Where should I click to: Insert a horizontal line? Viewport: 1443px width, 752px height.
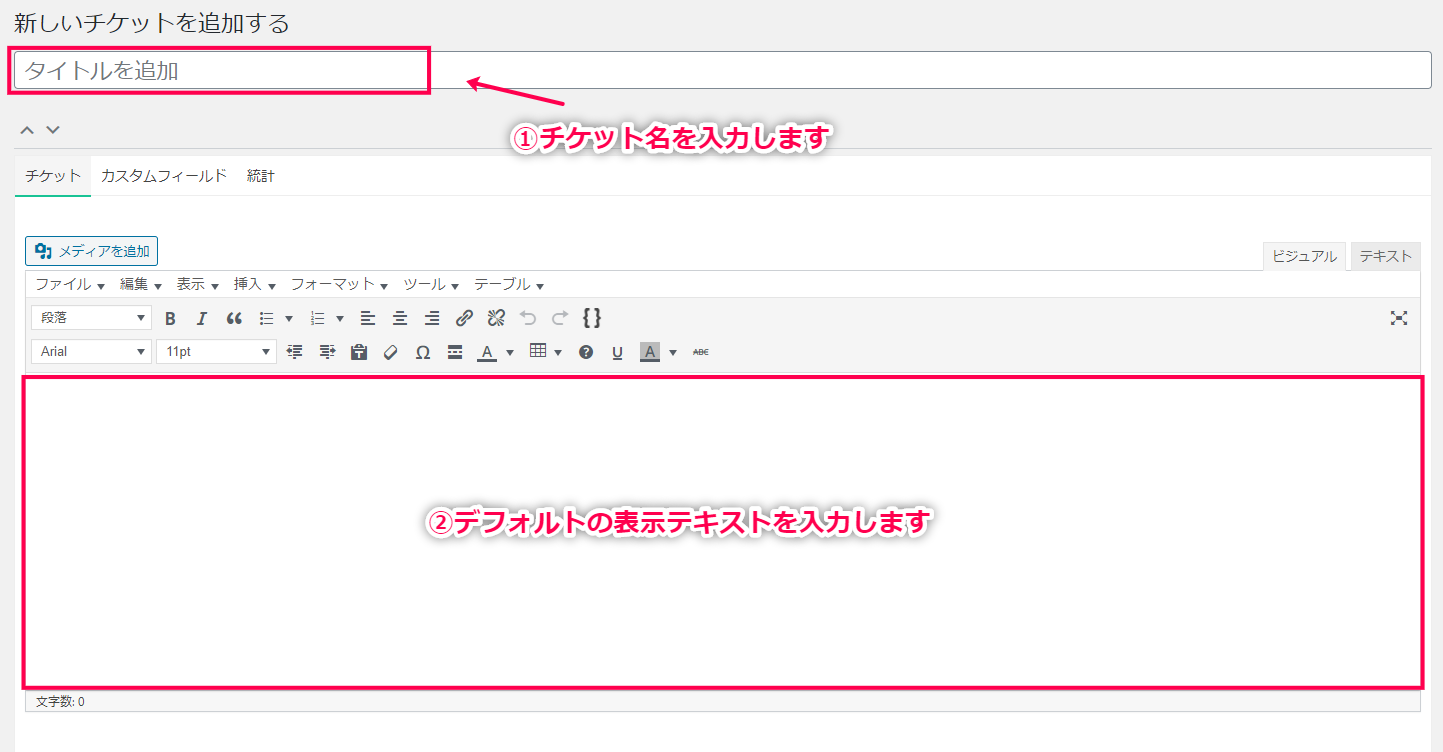(x=455, y=352)
